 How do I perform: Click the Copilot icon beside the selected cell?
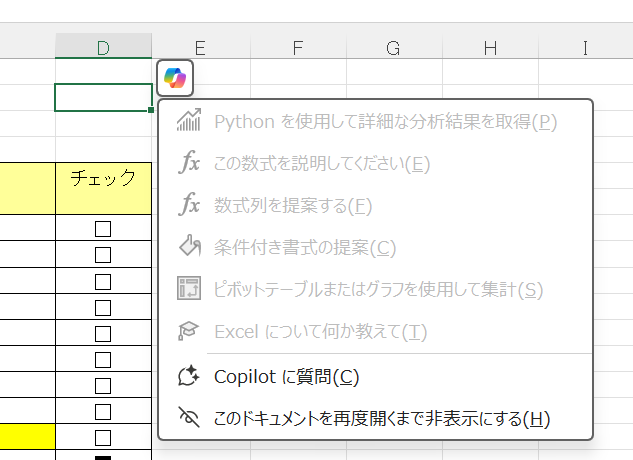click(175, 78)
